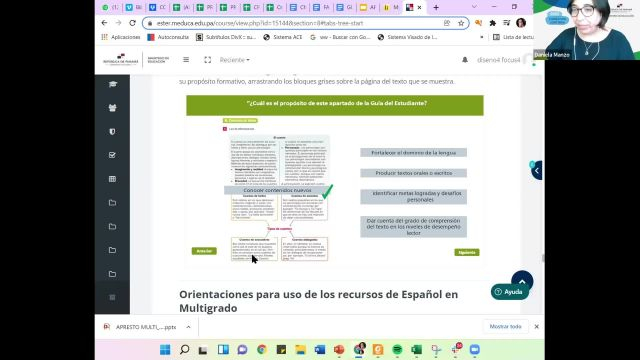The width and height of the screenshot is (640, 360).
Task: Click the scroll-to-top round arrow button
Action: point(522,281)
